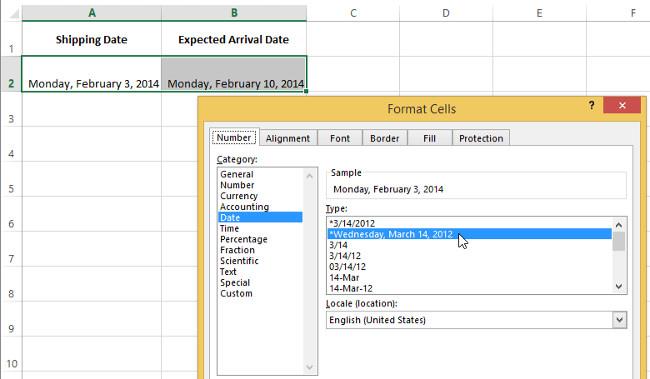Choose the 03/14/12 date type
This screenshot has height=379, width=650.
[469, 266]
